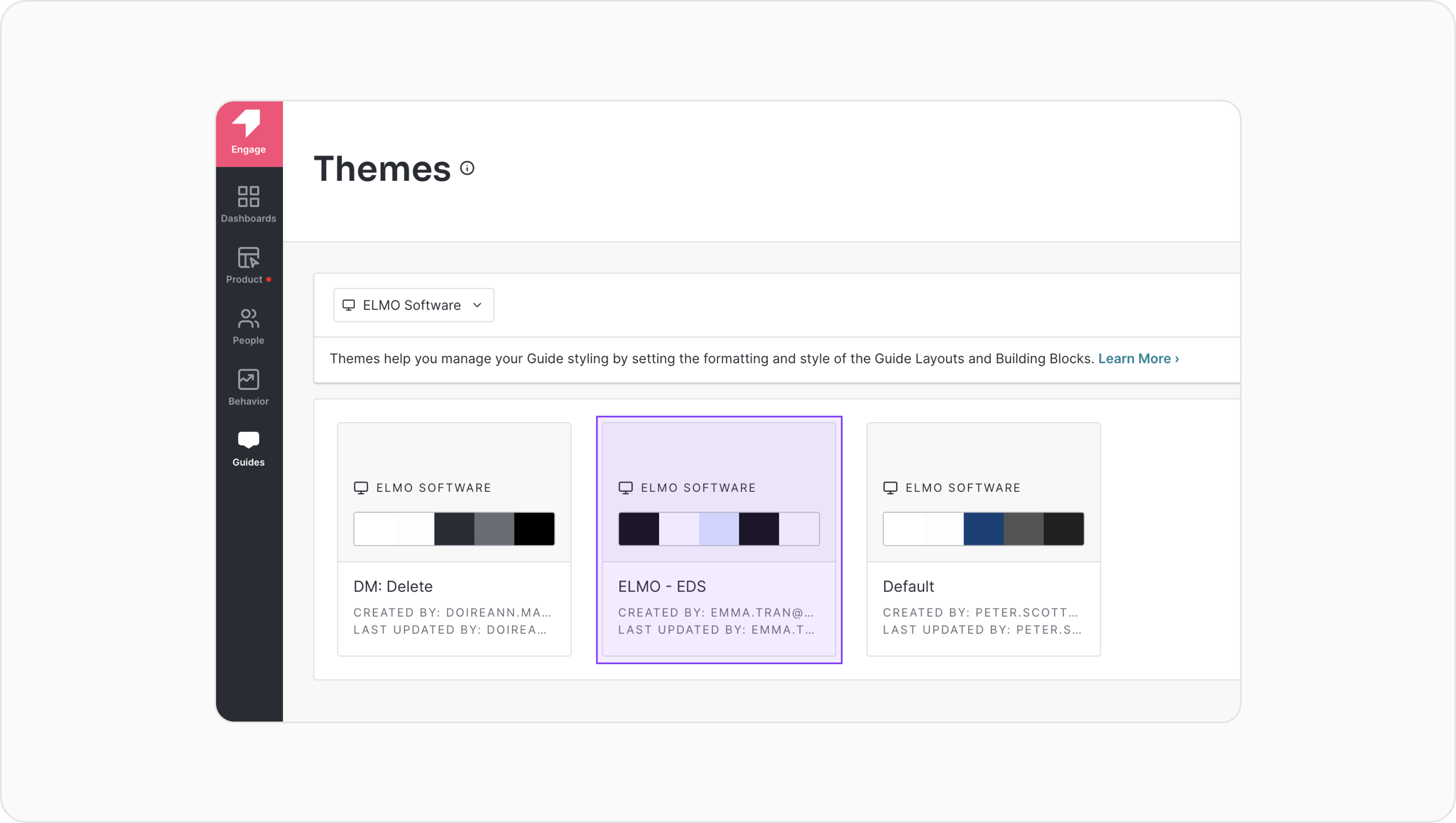
Task: Click the info icon beside Themes title
Action: (467, 168)
